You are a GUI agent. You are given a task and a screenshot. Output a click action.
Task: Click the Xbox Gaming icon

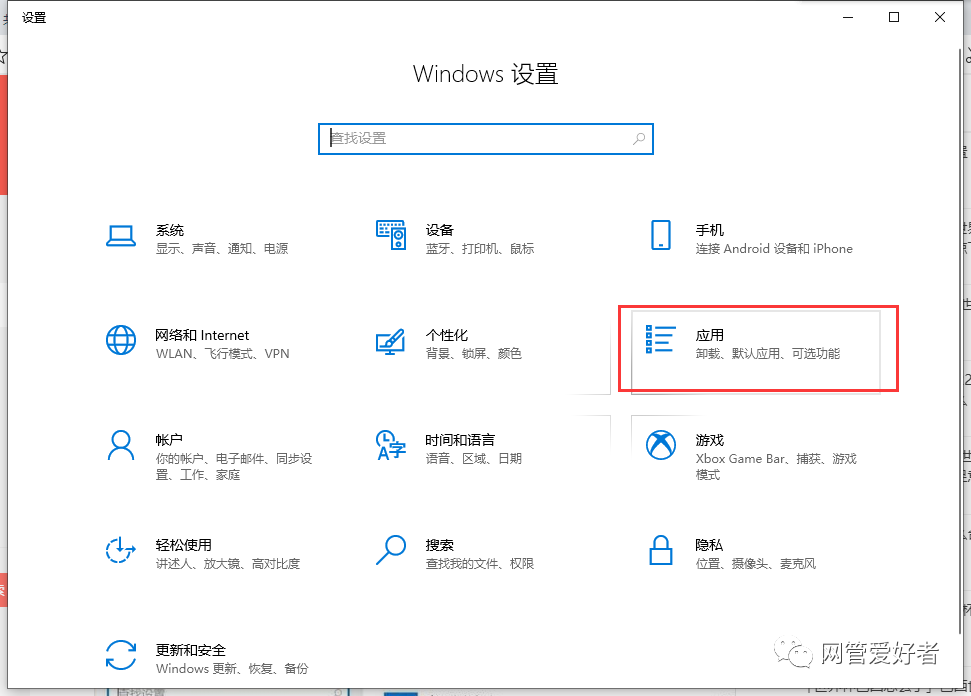tap(660, 445)
